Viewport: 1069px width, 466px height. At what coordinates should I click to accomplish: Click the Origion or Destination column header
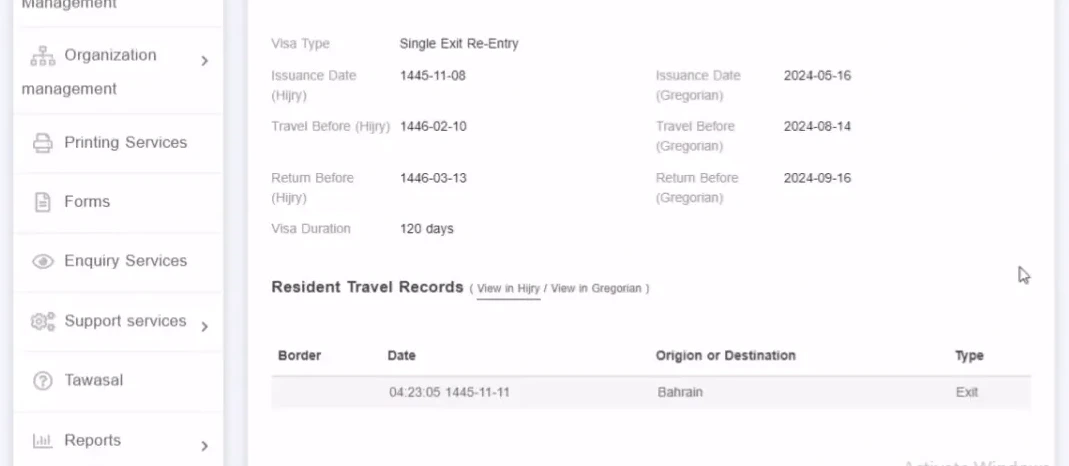click(x=725, y=356)
